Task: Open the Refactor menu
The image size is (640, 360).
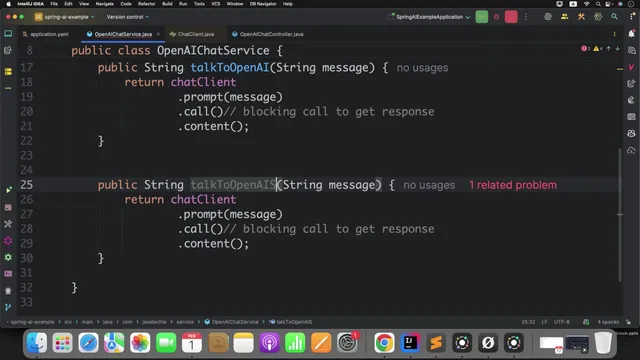Action: pyautogui.click(x=147, y=4)
